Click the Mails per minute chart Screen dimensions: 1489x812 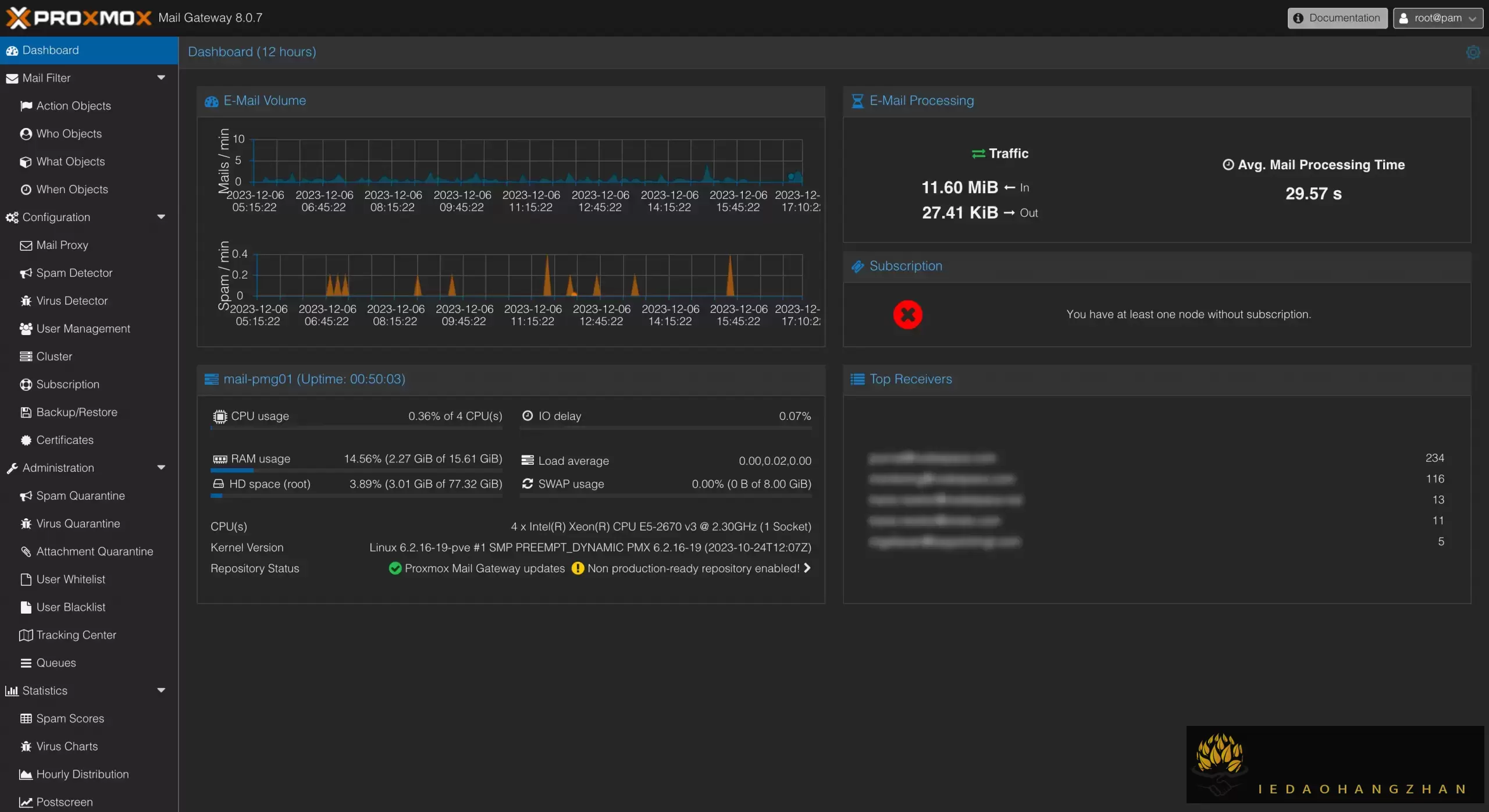pyautogui.click(x=528, y=161)
